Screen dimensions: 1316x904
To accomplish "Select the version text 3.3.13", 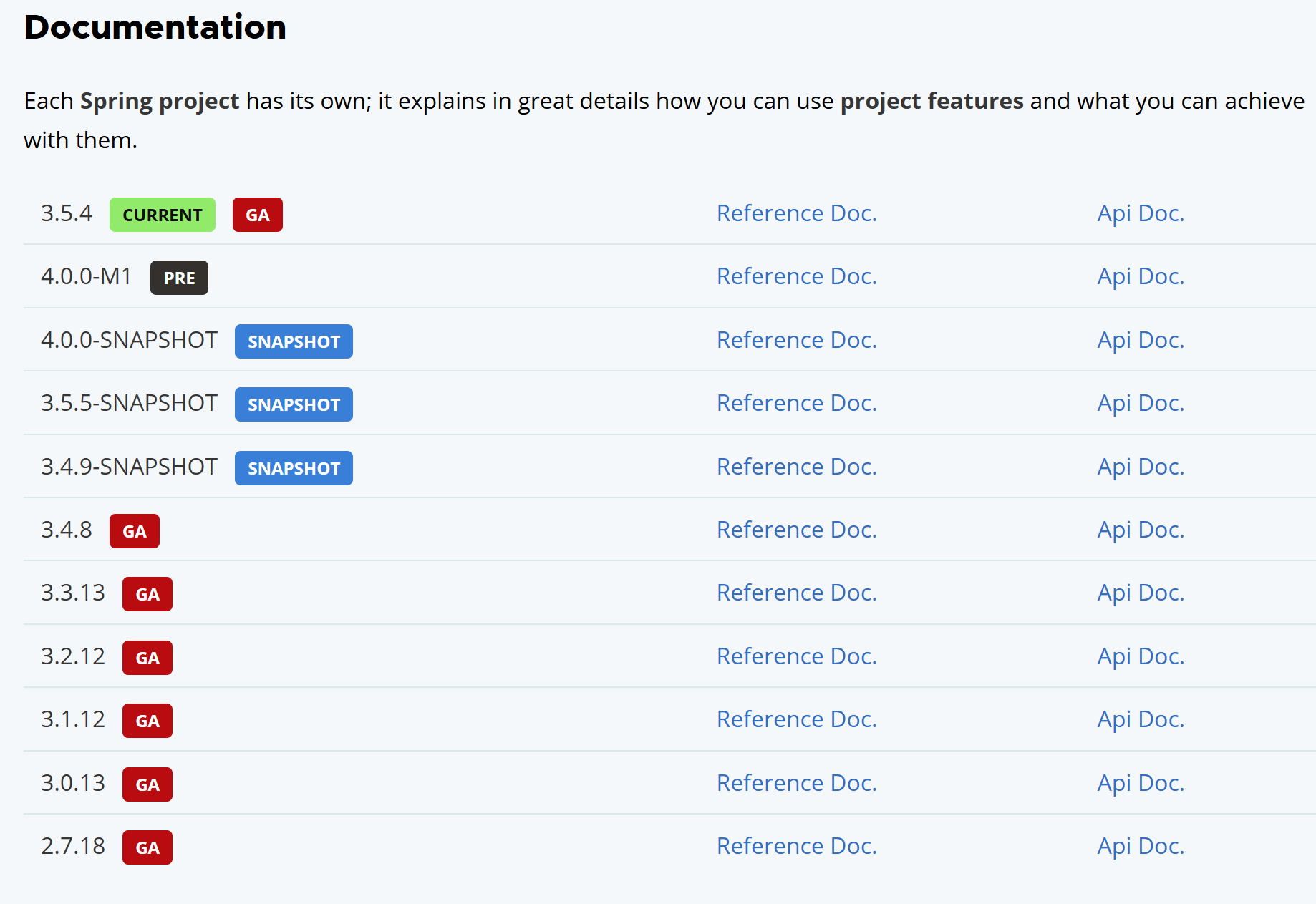I will click(x=73, y=593).
